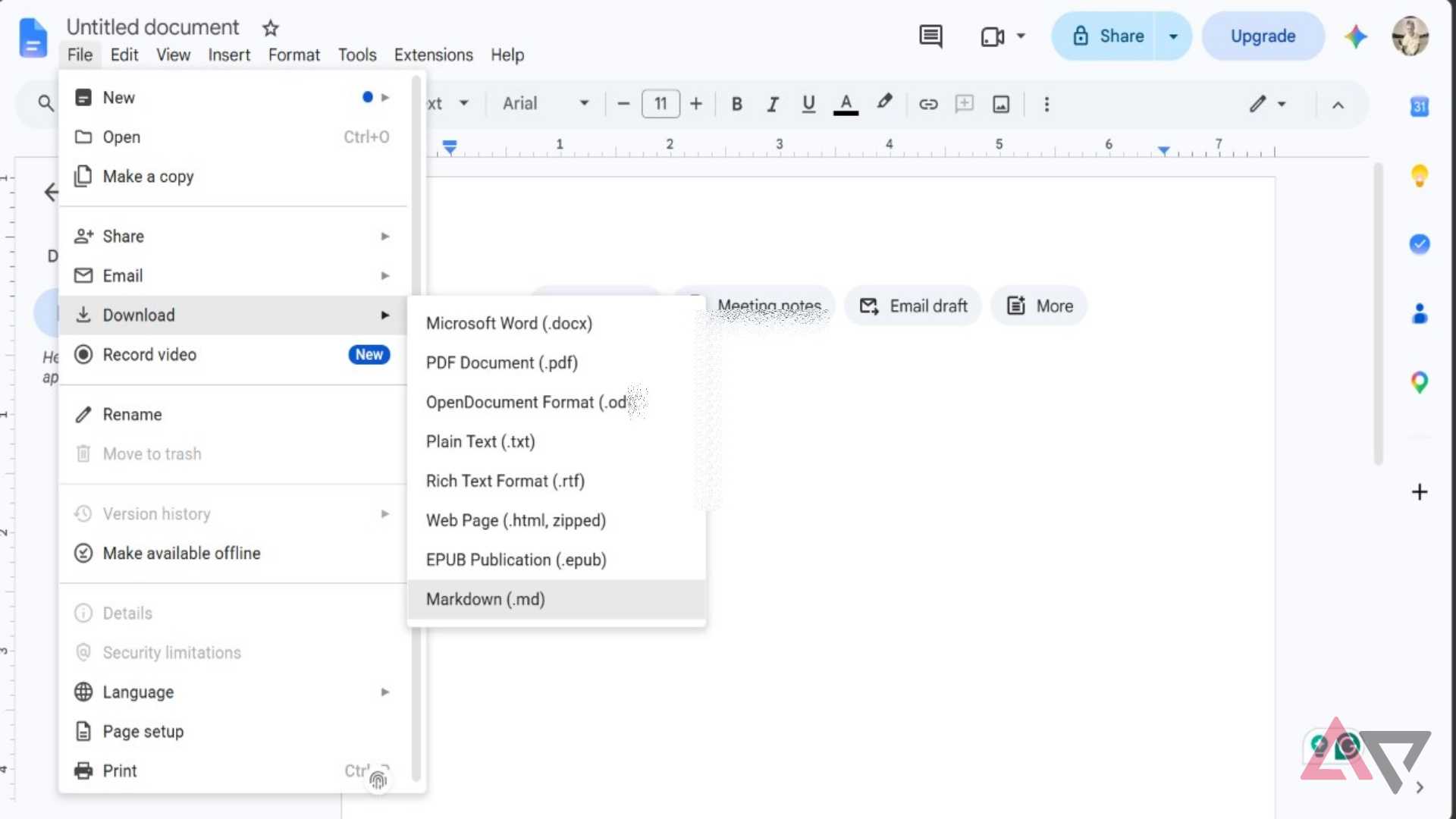Open Google Calendar side panel

(1419, 107)
